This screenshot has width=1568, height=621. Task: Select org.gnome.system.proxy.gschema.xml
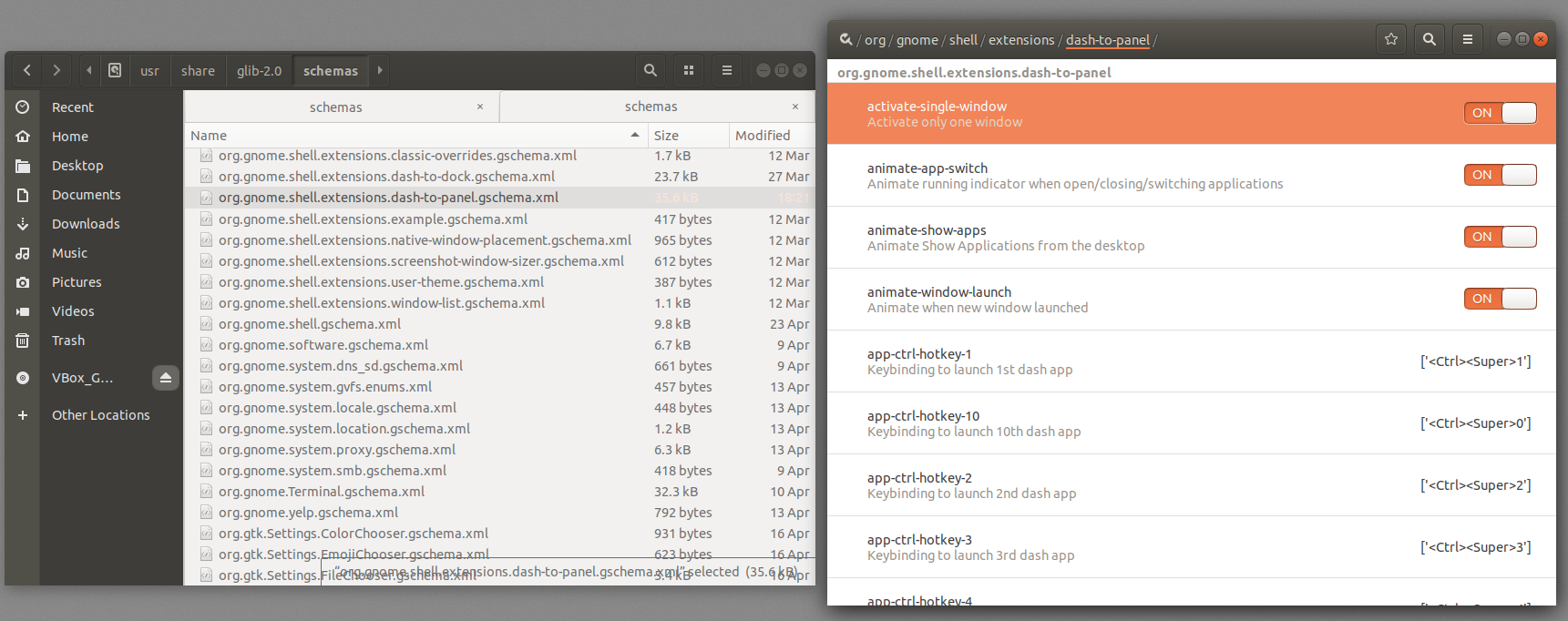coord(499,450)
